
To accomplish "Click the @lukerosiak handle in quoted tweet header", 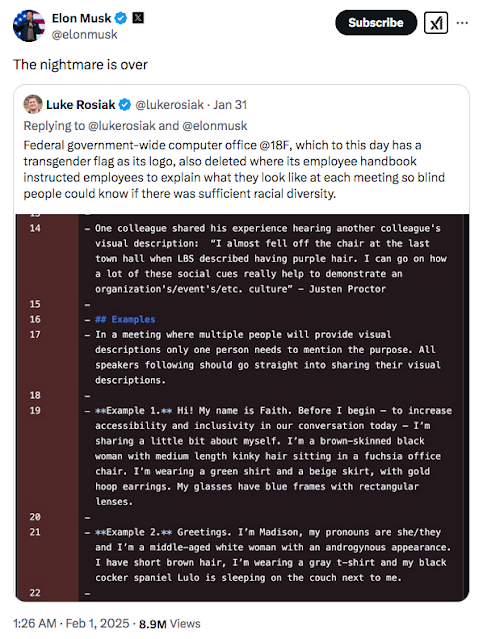I will pos(169,105).
